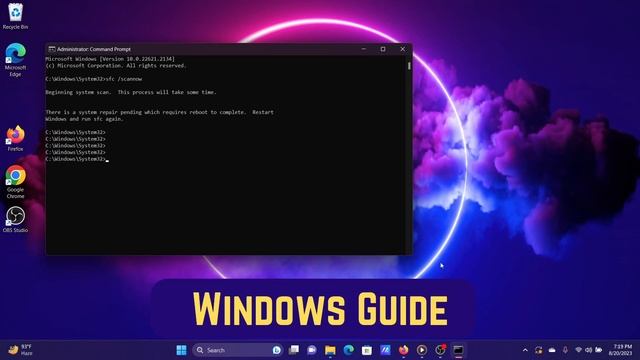Open the blue pen app on the taskbar

point(385,350)
